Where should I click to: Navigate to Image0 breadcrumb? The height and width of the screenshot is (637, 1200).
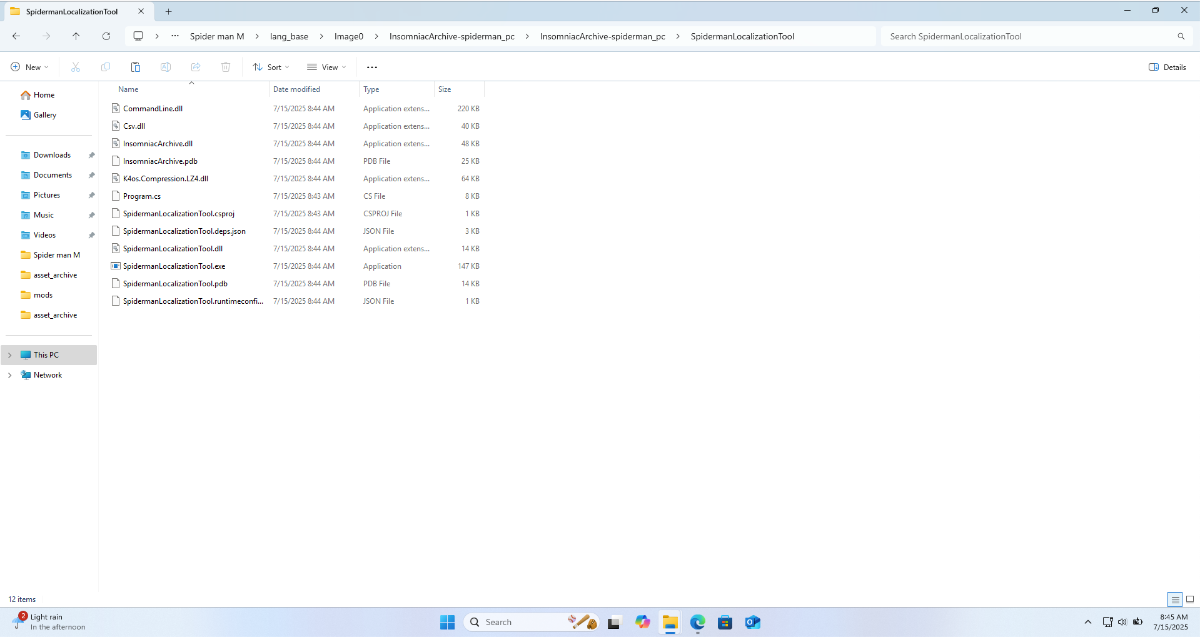(x=349, y=36)
